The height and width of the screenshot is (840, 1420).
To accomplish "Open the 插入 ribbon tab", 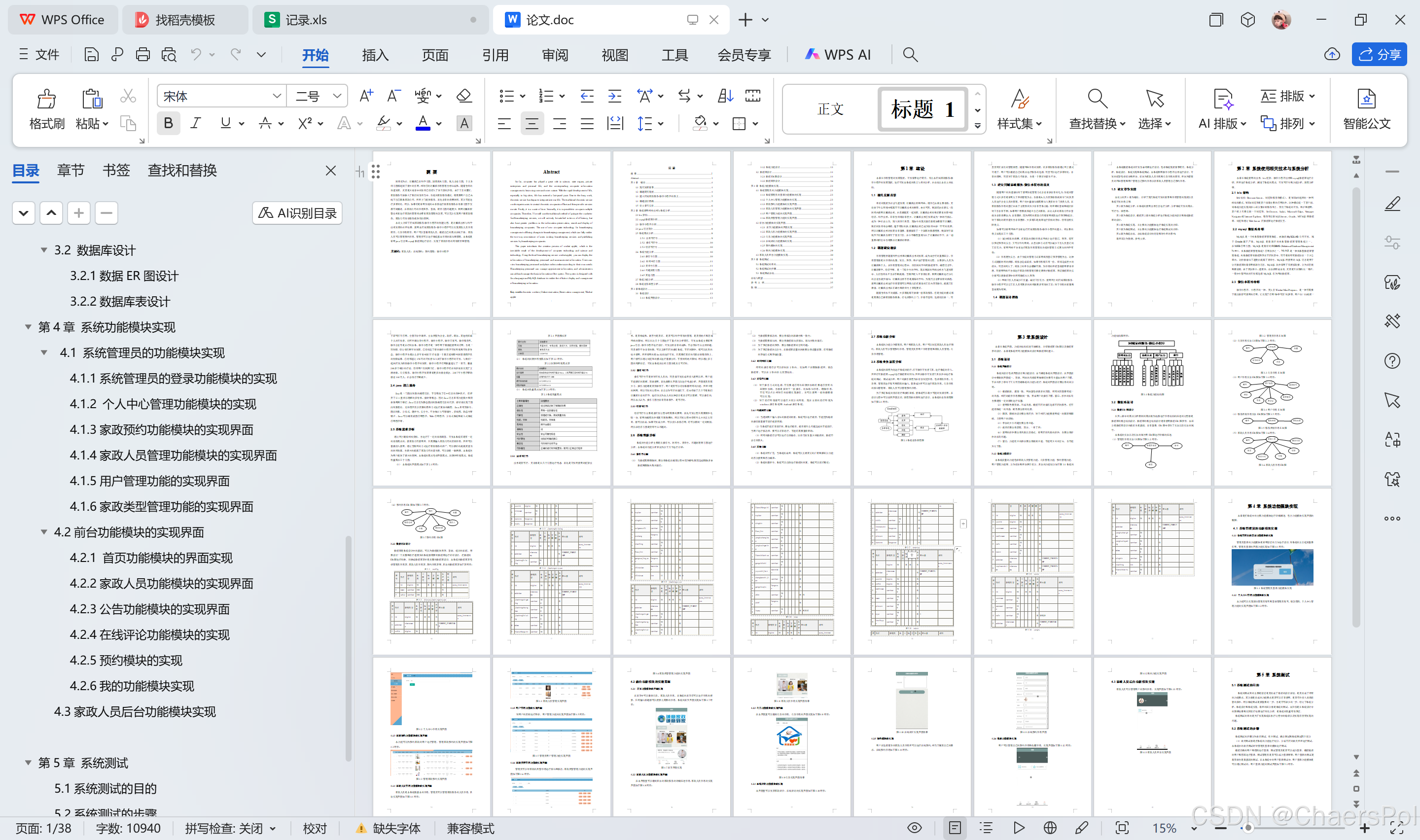I will coord(375,54).
